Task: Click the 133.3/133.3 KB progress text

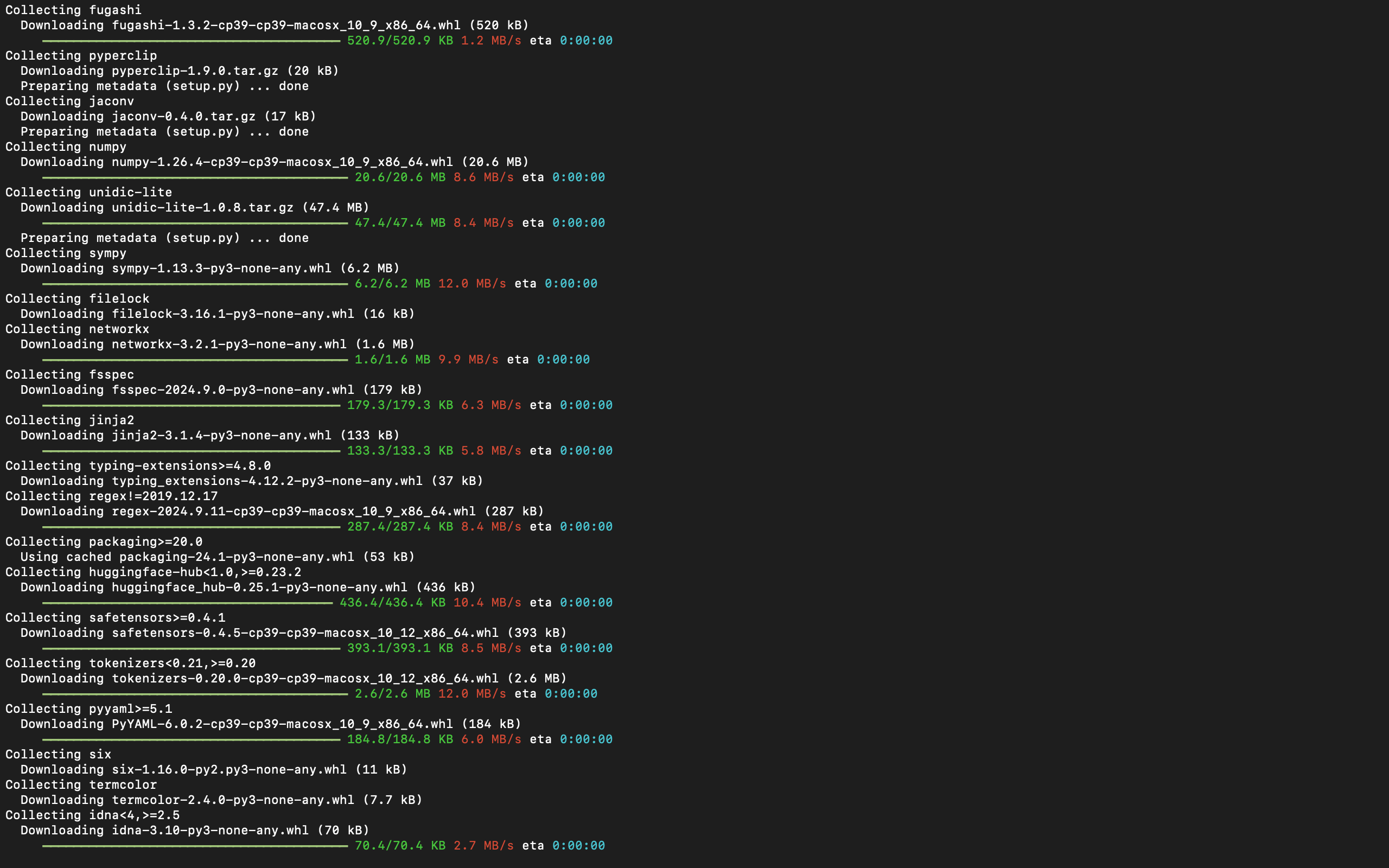Action: (400, 451)
